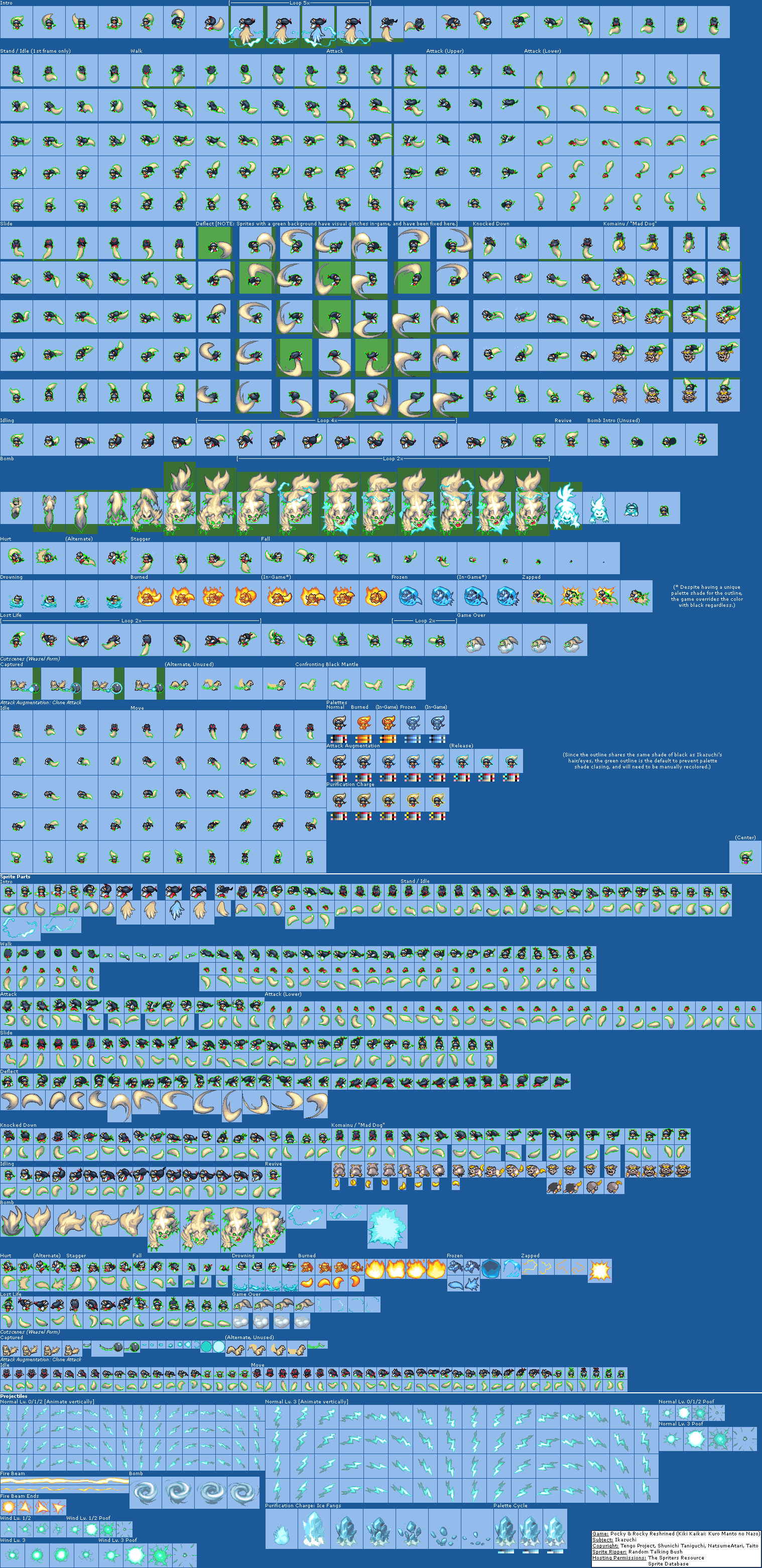Select the large cyan burst in Sprite Parts Bomb
762x1568 pixels.
click(x=387, y=1227)
